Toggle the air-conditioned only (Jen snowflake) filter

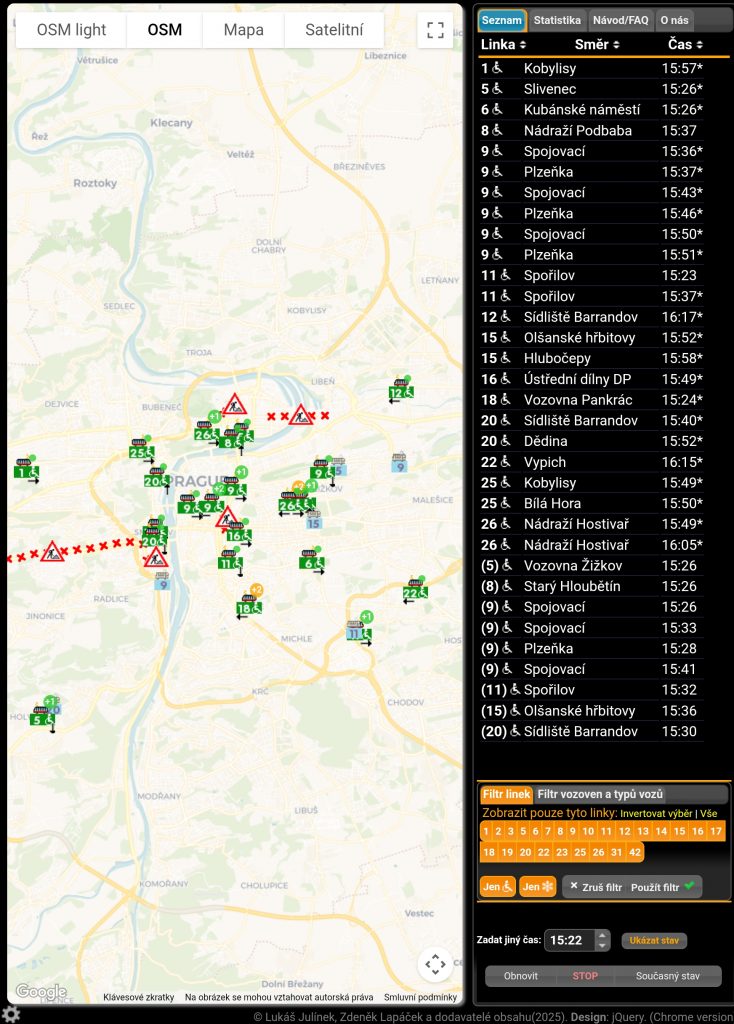click(537, 887)
